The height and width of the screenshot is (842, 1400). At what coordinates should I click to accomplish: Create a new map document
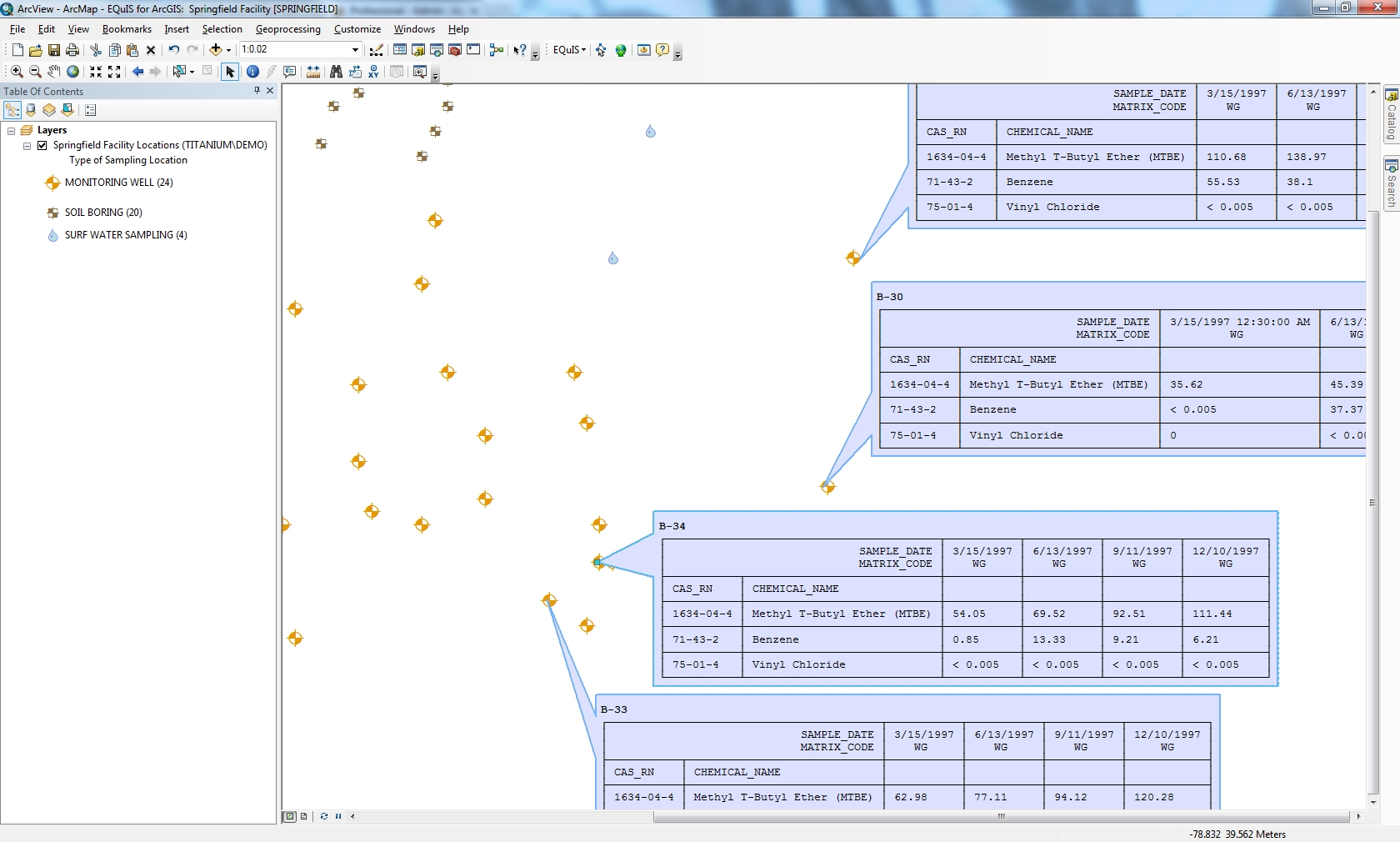point(17,50)
